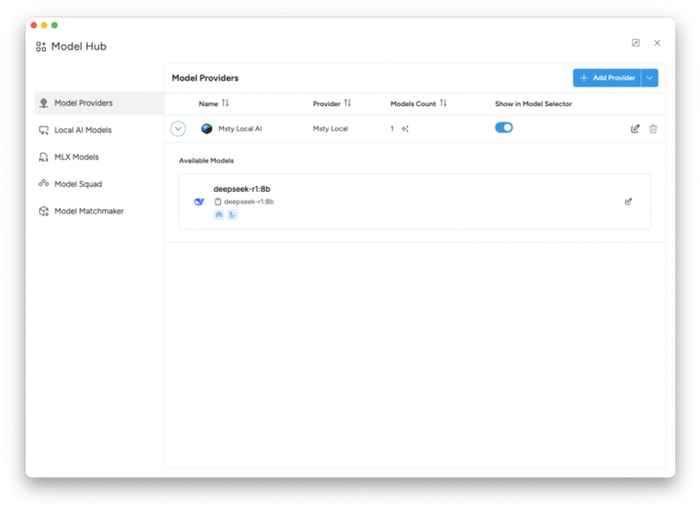The width and height of the screenshot is (700, 511).
Task: Copy the deepseek-r1:8b model ID
Action: point(218,202)
